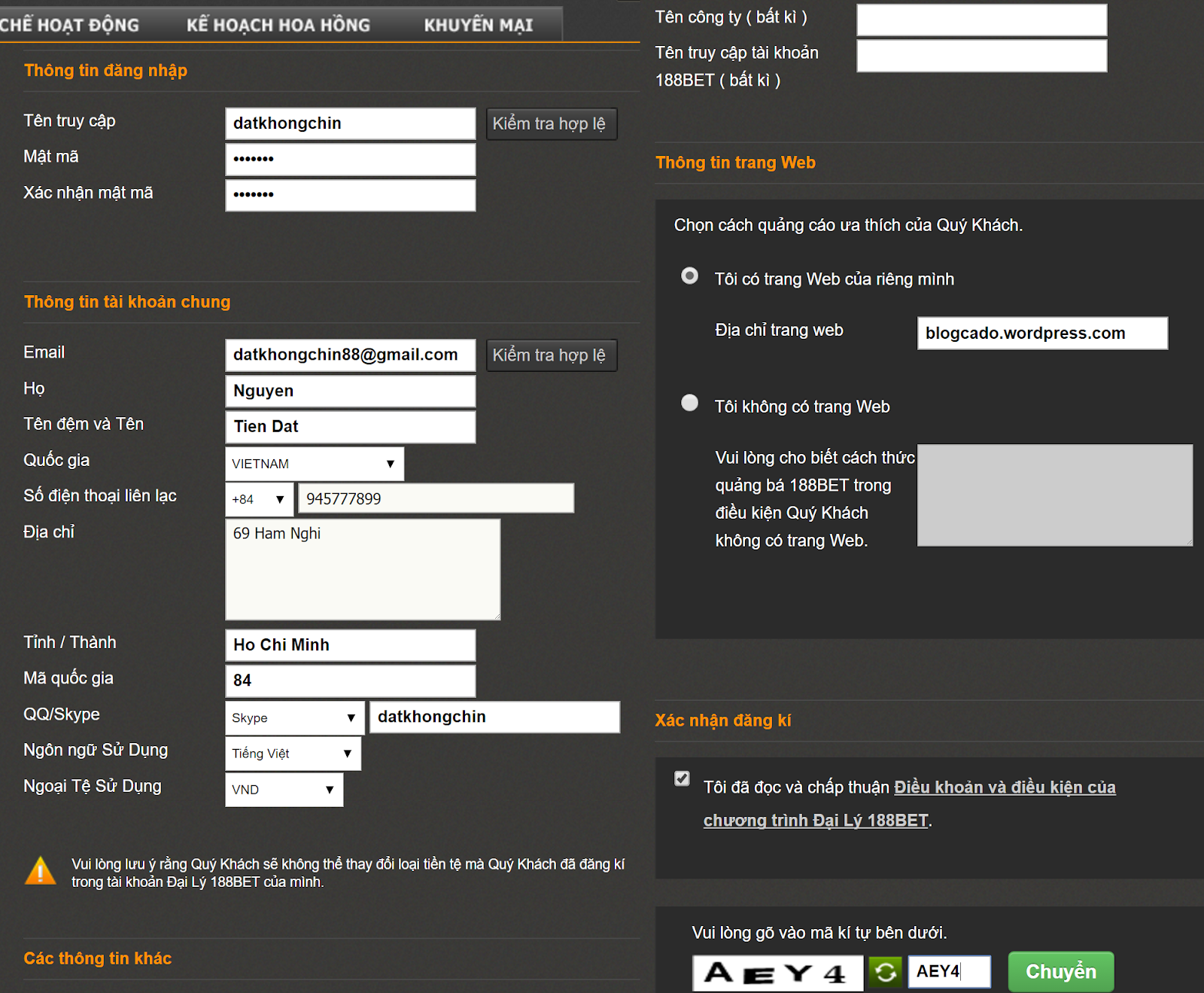
Task: Click the Xác nhận mật mã field
Action: pos(351,195)
